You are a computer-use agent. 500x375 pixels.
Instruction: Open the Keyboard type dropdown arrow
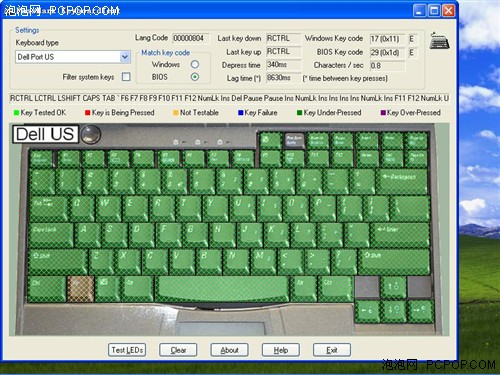pyautogui.click(x=125, y=57)
